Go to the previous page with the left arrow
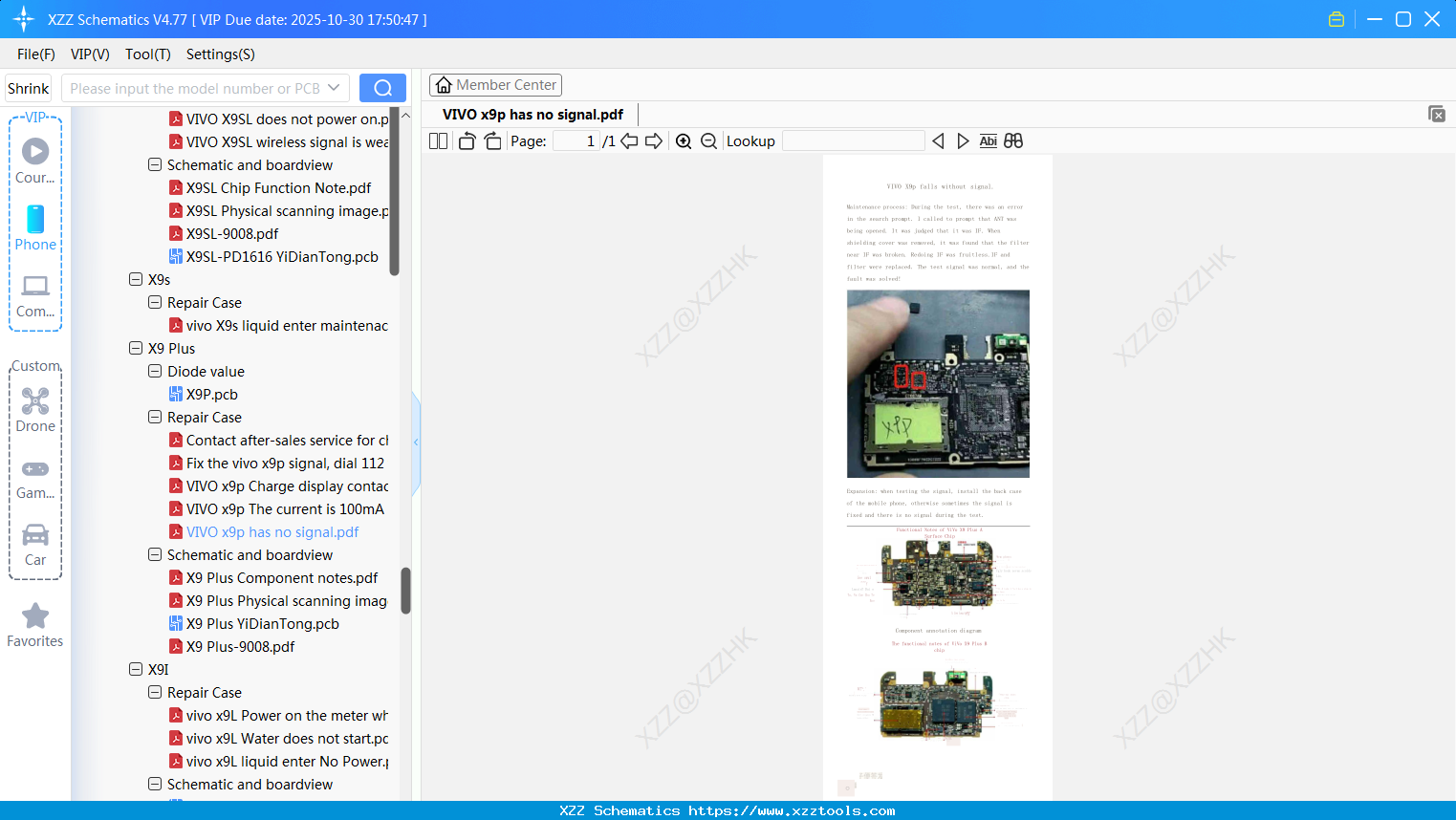1456x820 pixels. click(x=629, y=141)
